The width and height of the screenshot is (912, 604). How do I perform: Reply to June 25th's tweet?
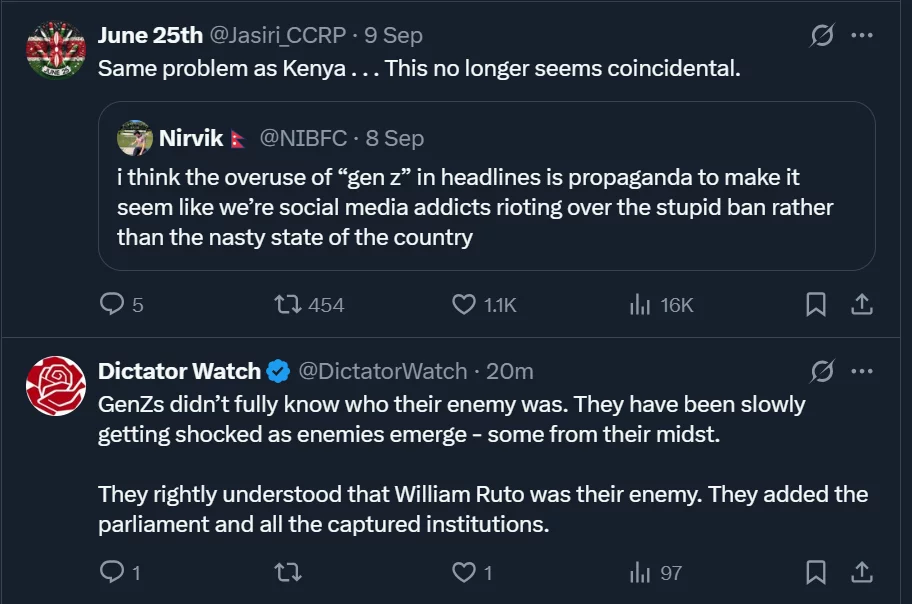pos(112,305)
